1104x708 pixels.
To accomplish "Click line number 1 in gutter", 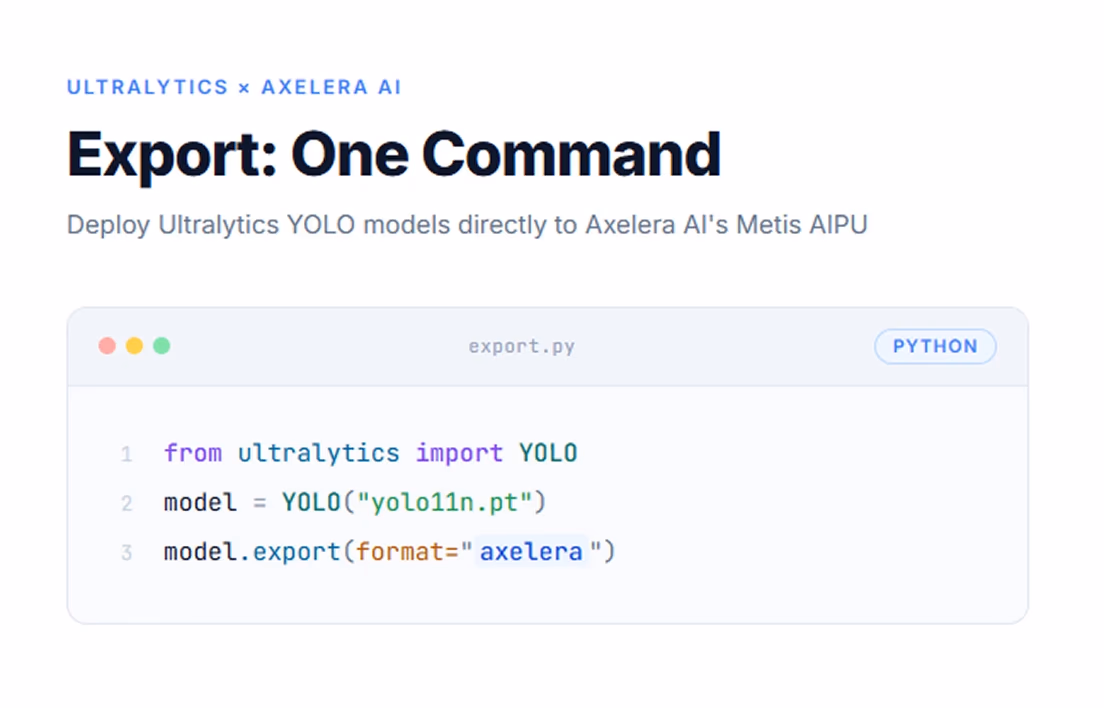I will (127, 454).
